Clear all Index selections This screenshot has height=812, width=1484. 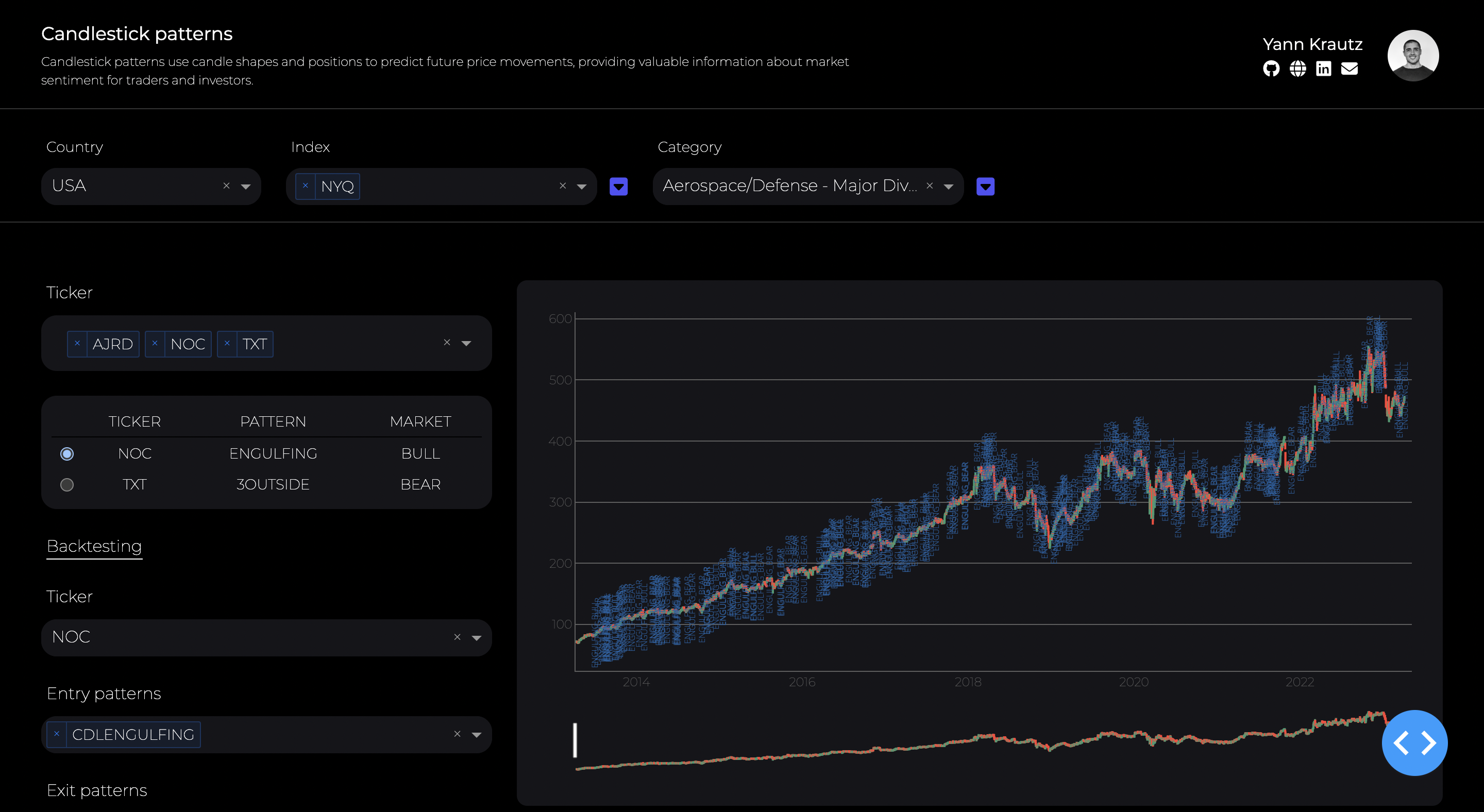tap(563, 185)
